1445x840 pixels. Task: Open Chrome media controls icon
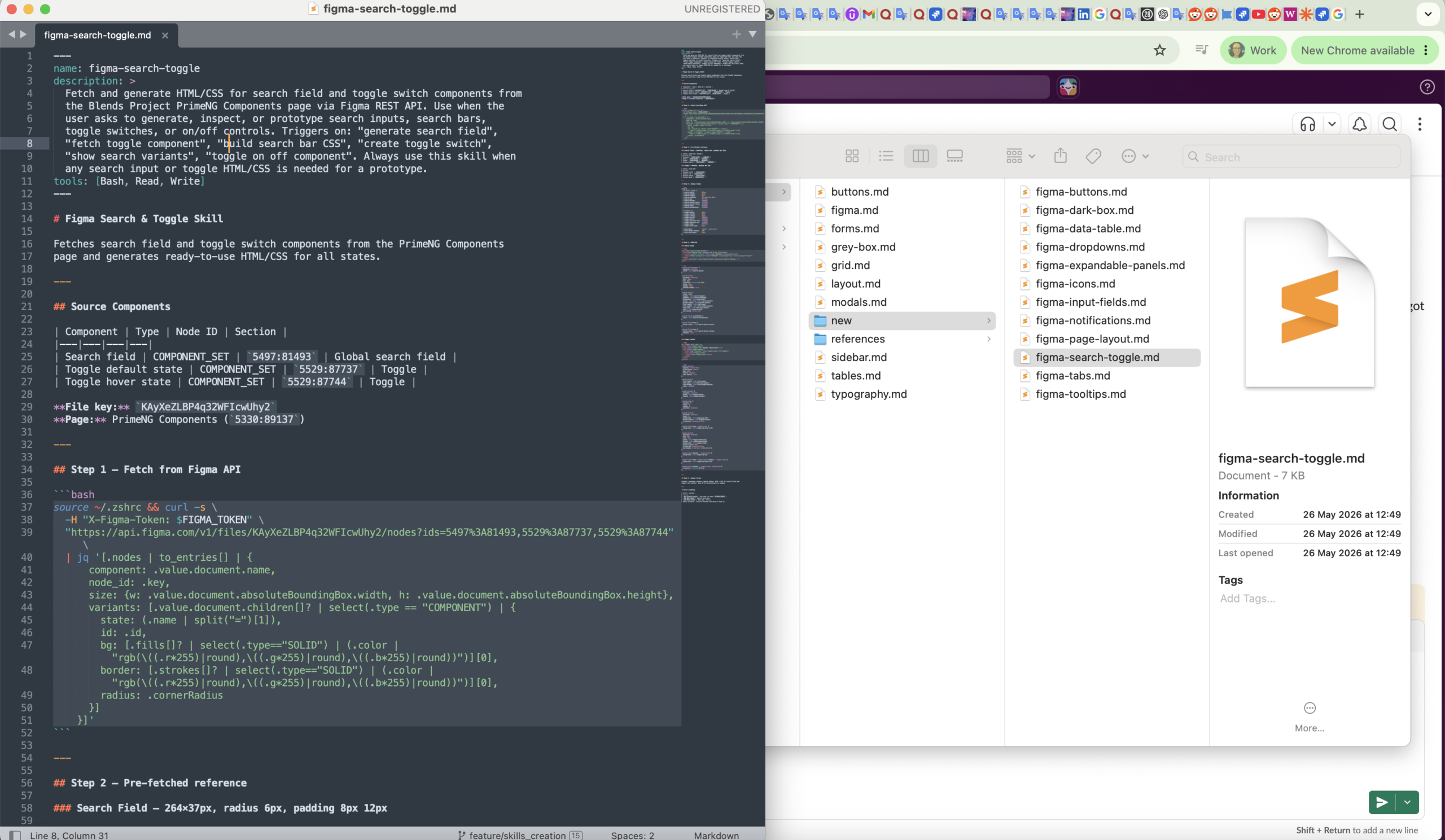coord(1201,50)
